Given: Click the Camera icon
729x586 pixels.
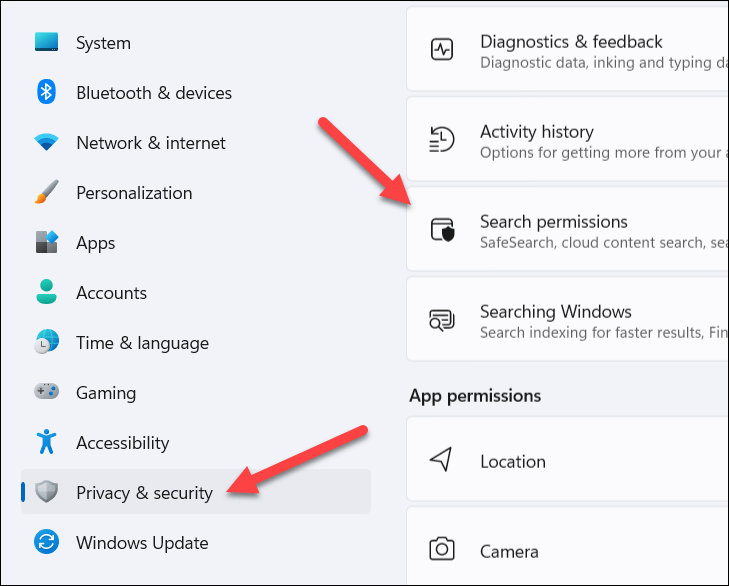Looking at the screenshot, I should pos(441,550).
